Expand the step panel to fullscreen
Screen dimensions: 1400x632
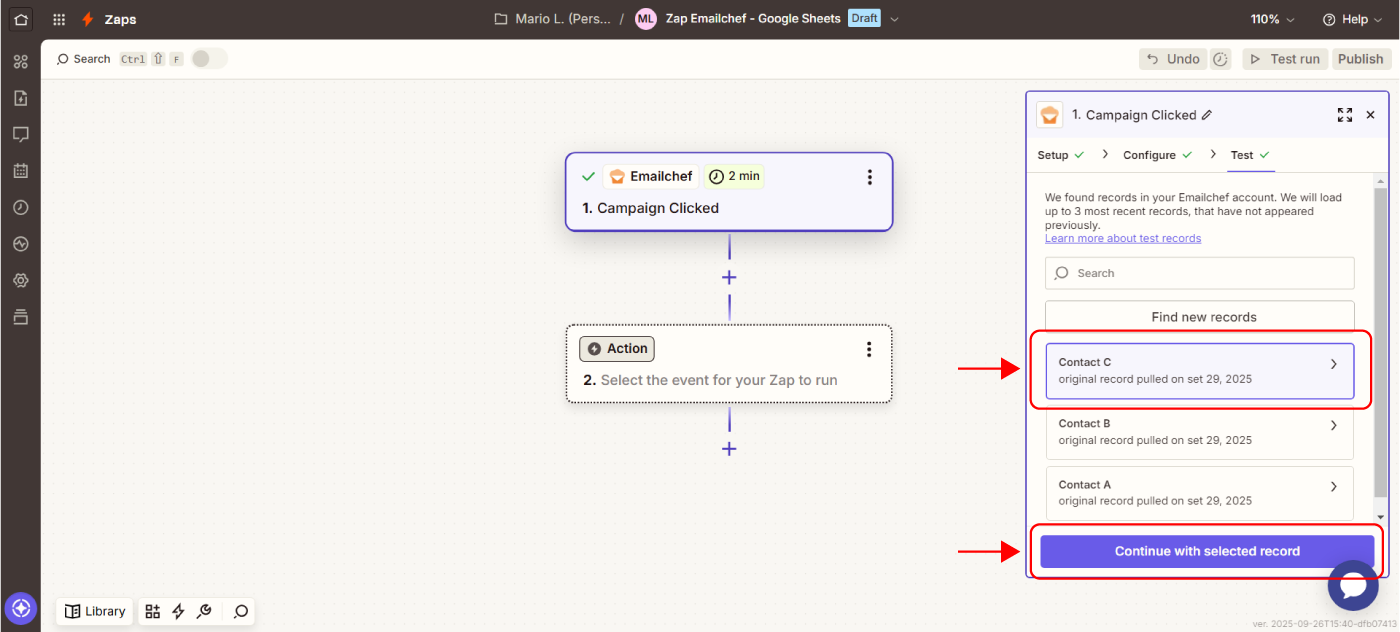[x=1344, y=115]
